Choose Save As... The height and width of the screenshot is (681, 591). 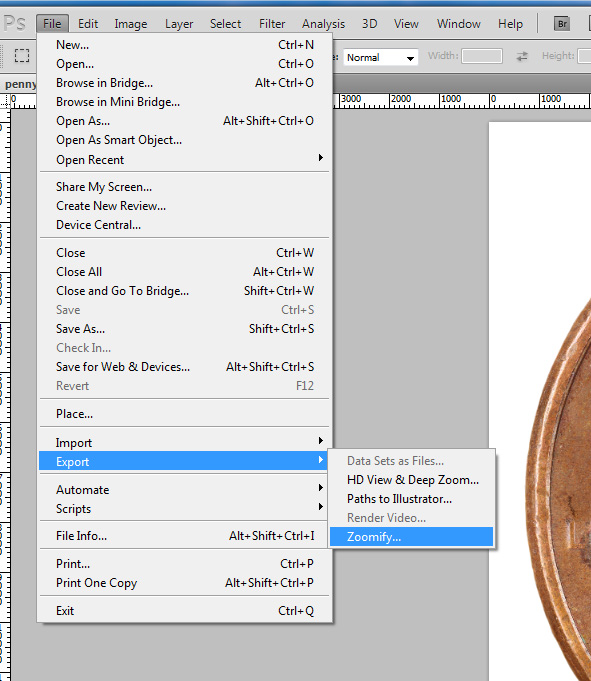[185, 329]
